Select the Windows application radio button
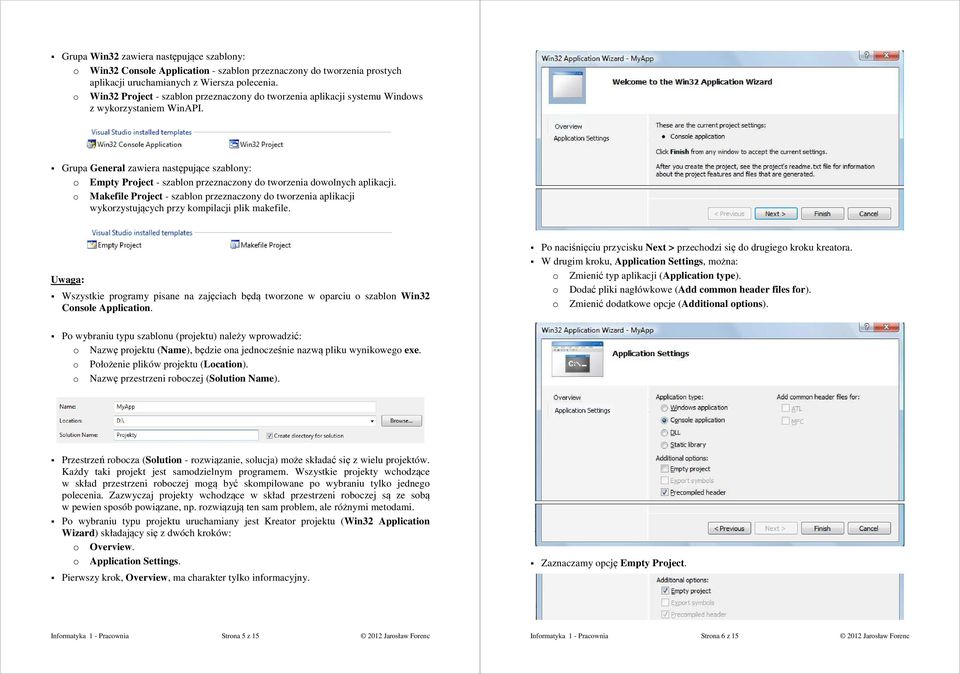Screen dimensions: 960x674 click(x=664, y=408)
